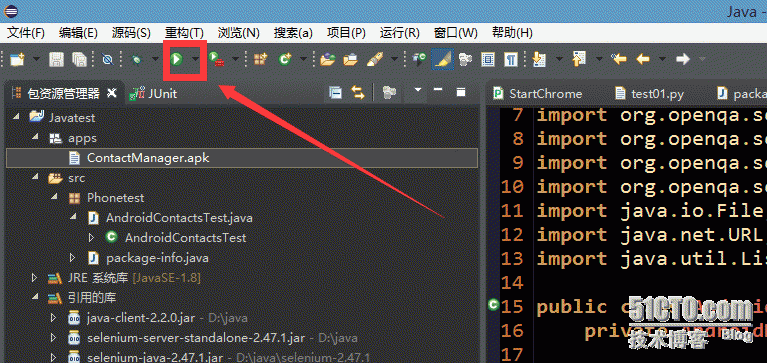Click the Run External Tools icon
767x363 pixels.
point(216,59)
